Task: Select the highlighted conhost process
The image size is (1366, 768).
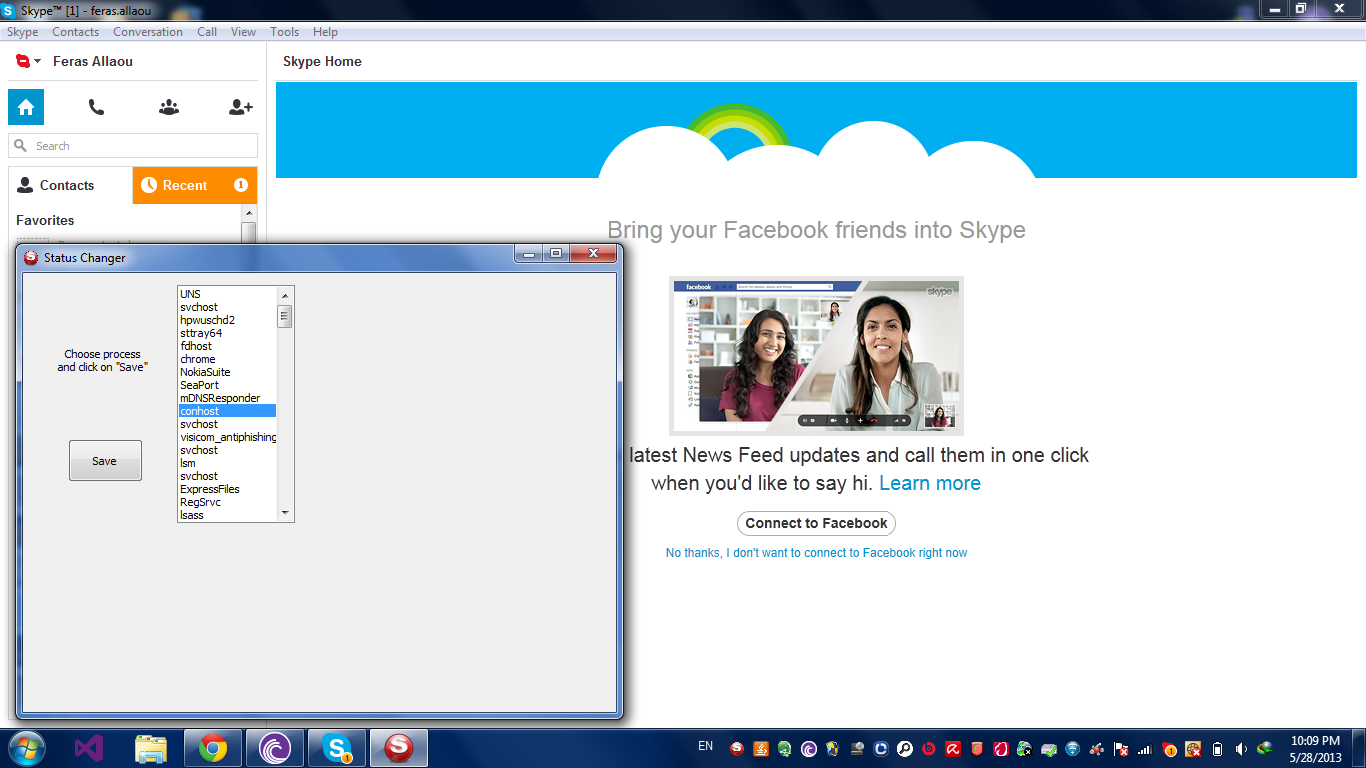Action: pos(227,411)
